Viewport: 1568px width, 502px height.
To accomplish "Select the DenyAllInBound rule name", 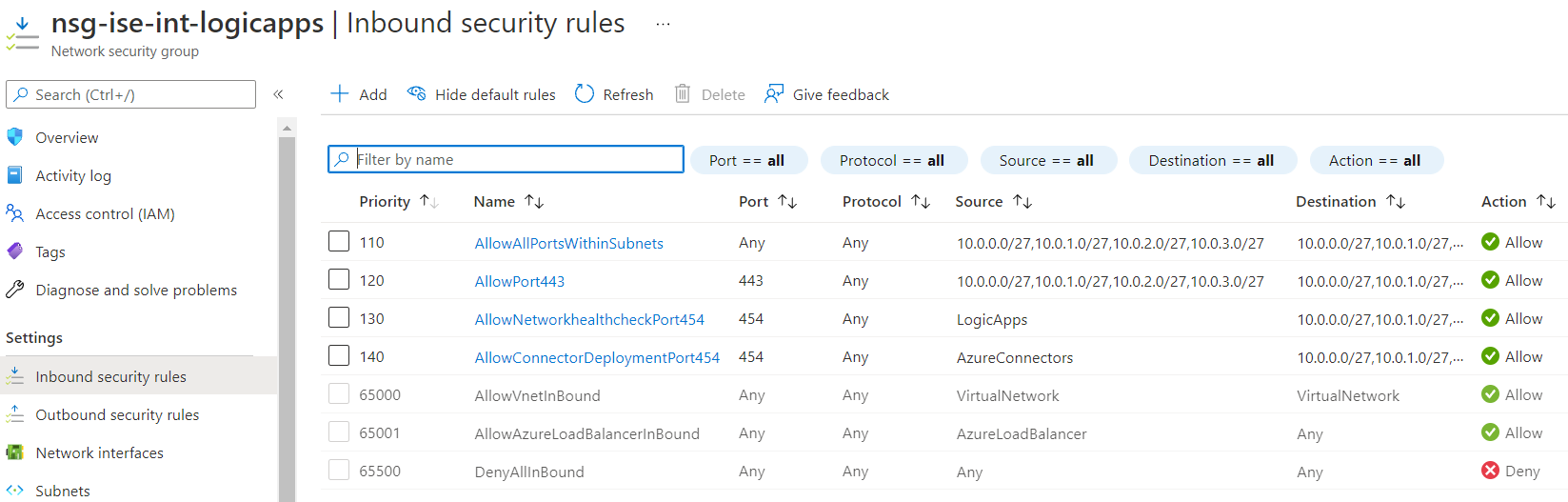I will 529,472.
